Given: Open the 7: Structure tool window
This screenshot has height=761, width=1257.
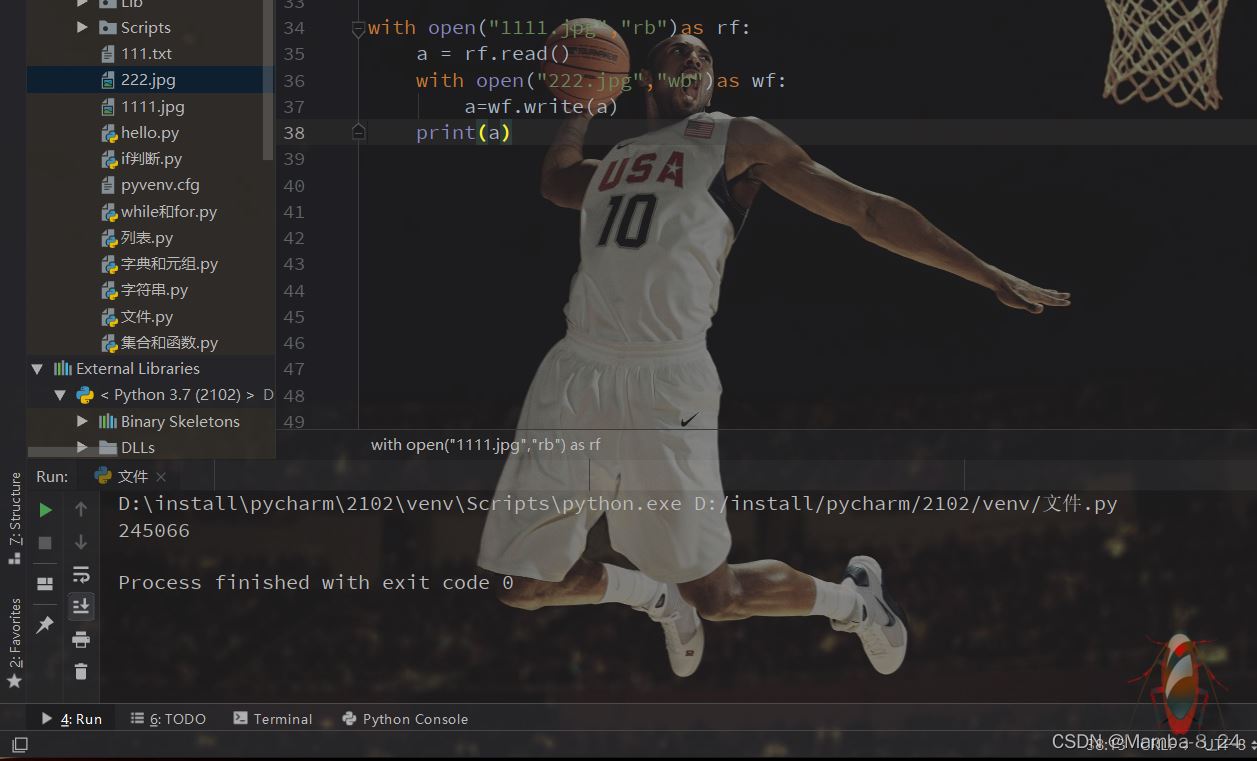Looking at the screenshot, I should click(x=14, y=518).
